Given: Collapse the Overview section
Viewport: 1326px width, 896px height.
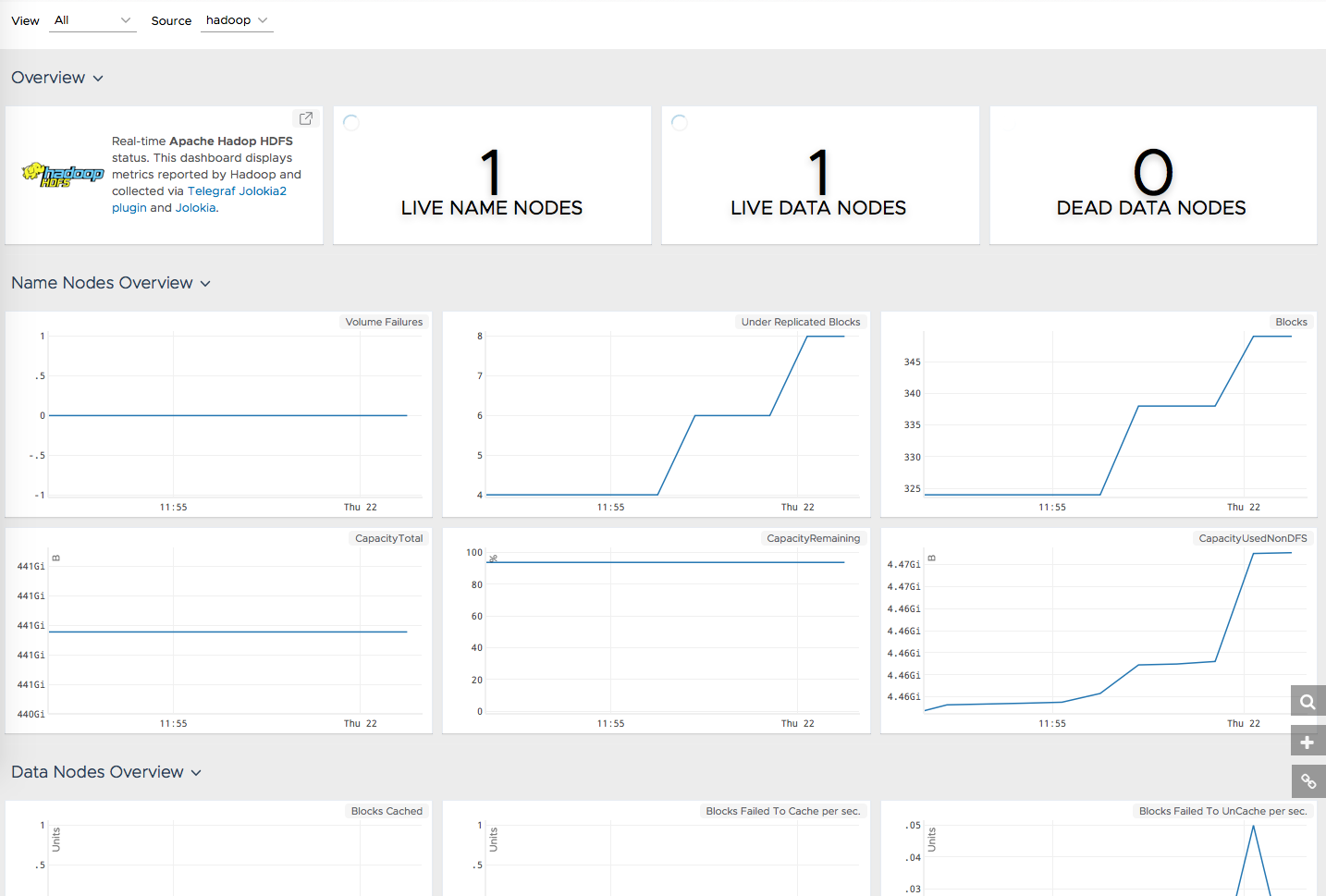Looking at the screenshot, I should coord(98,79).
